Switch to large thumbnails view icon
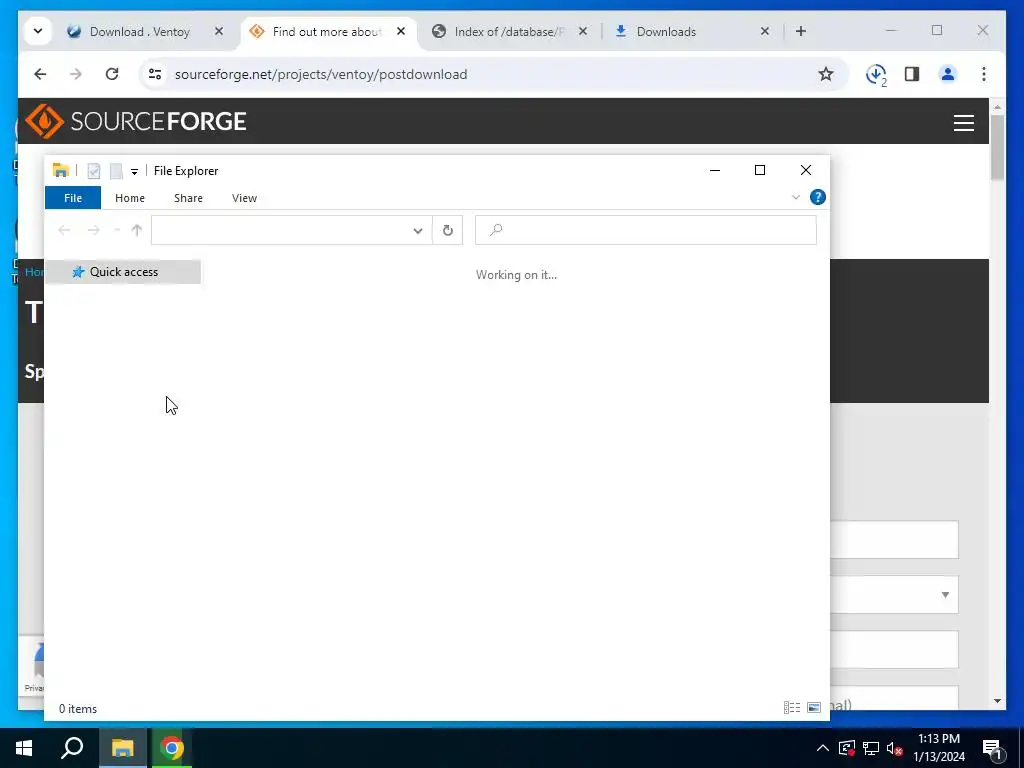Viewport: 1024px width, 768px height. point(814,707)
